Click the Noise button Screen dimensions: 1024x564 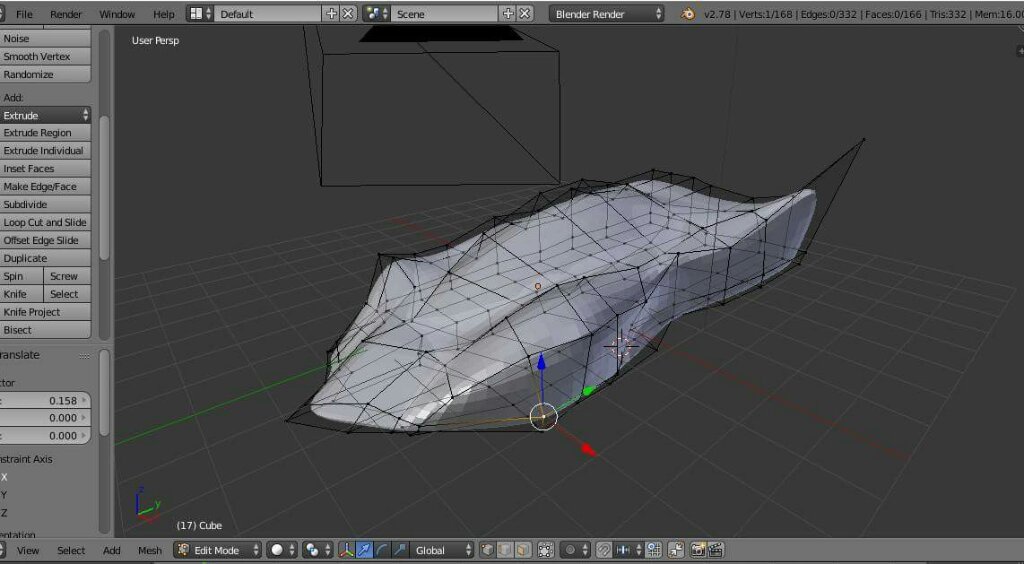[45, 39]
